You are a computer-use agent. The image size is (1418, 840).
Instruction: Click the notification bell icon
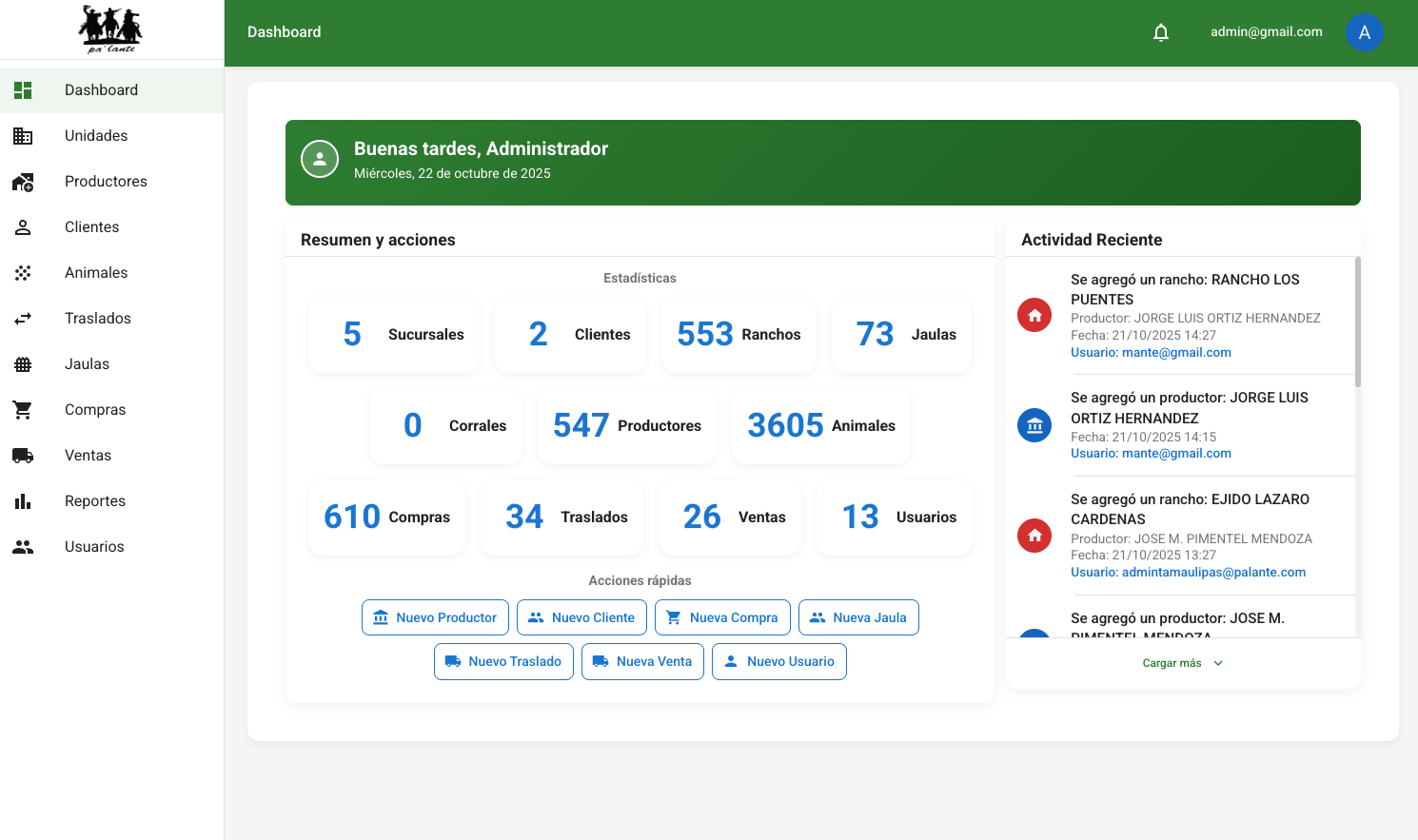point(1160,32)
